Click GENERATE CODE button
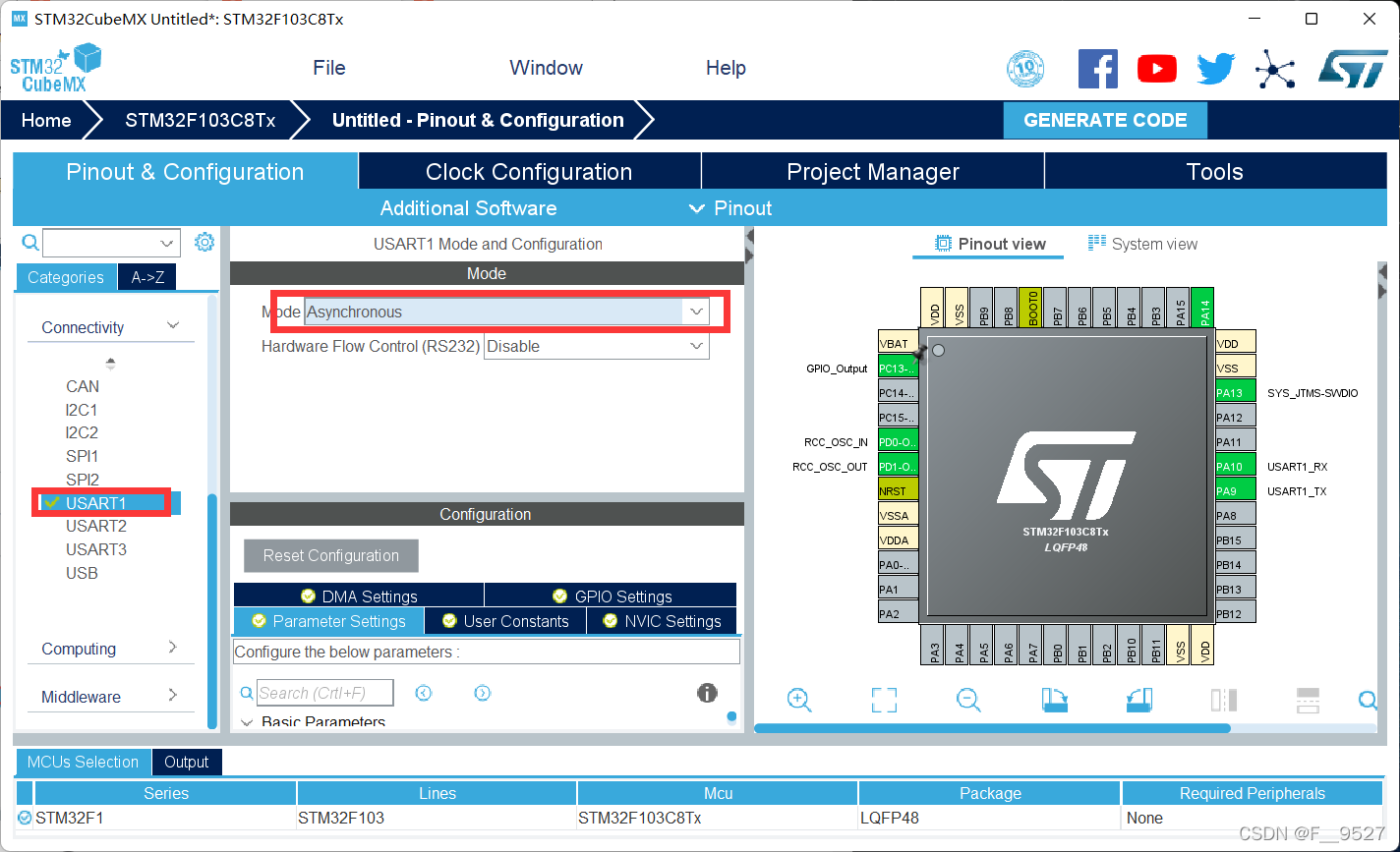This screenshot has height=852, width=1400. tap(1105, 120)
